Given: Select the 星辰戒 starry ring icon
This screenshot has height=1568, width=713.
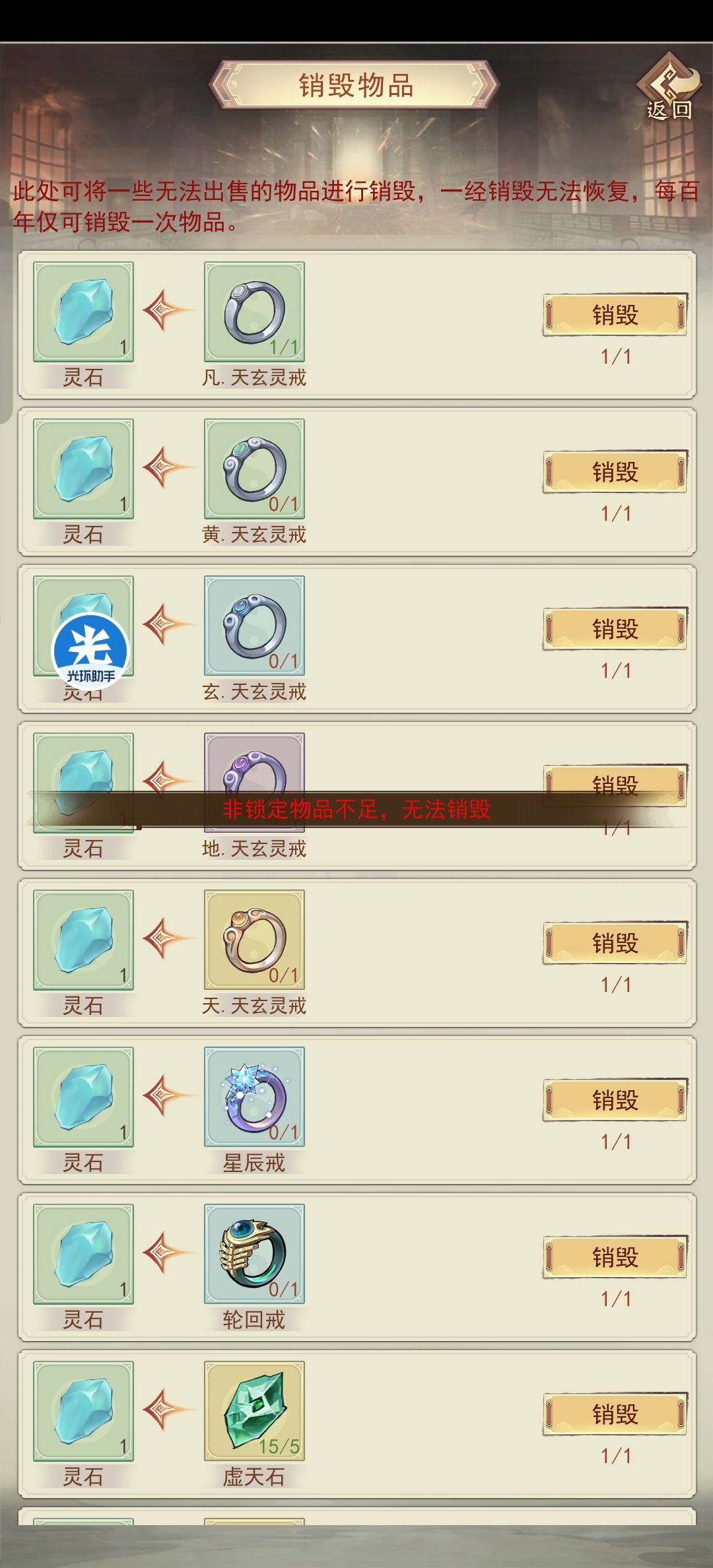Looking at the screenshot, I should click(x=254, y=1097).
